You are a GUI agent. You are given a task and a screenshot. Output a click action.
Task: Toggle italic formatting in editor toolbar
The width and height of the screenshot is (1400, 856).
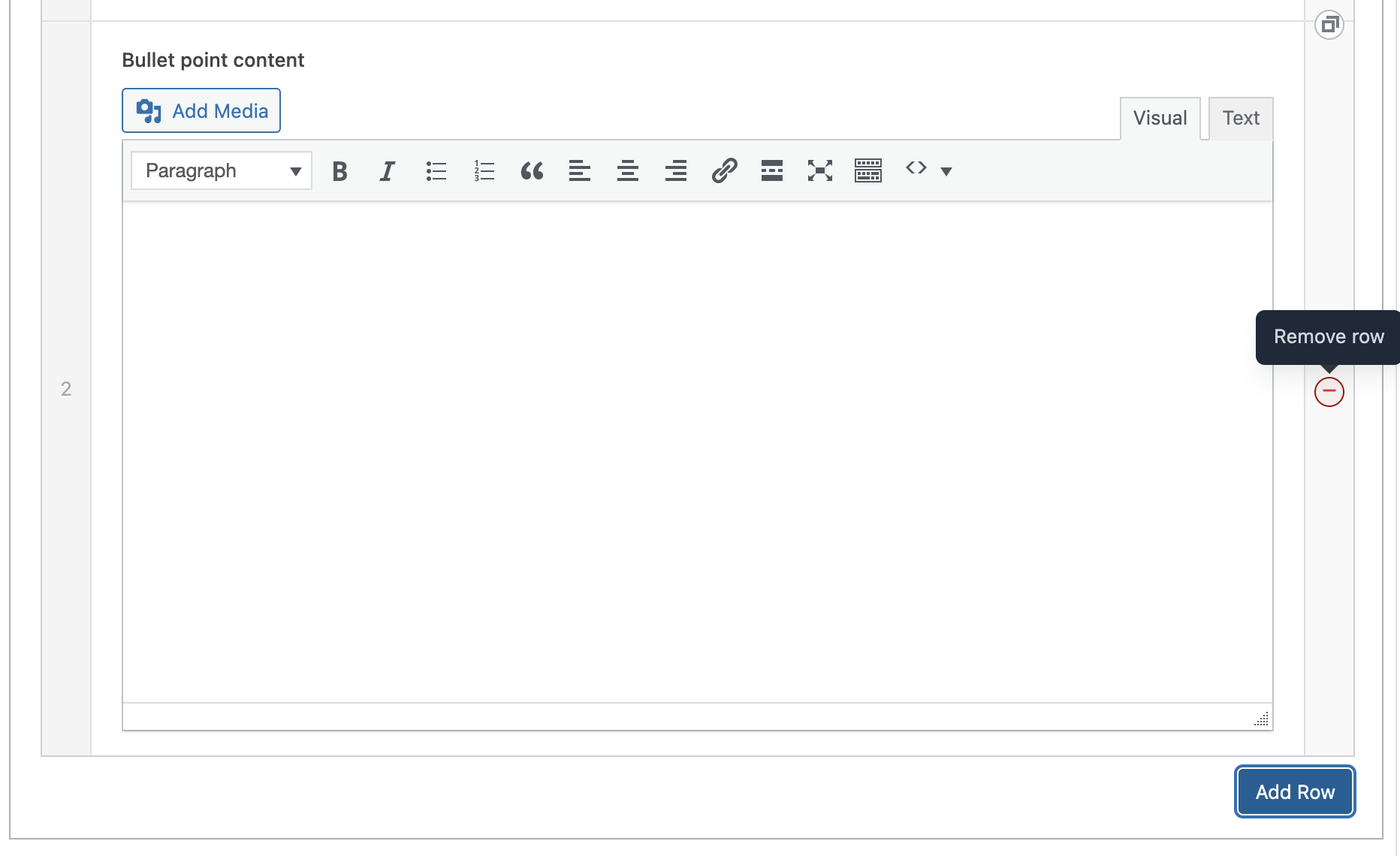pyautogui.click(x=388, y=171)
